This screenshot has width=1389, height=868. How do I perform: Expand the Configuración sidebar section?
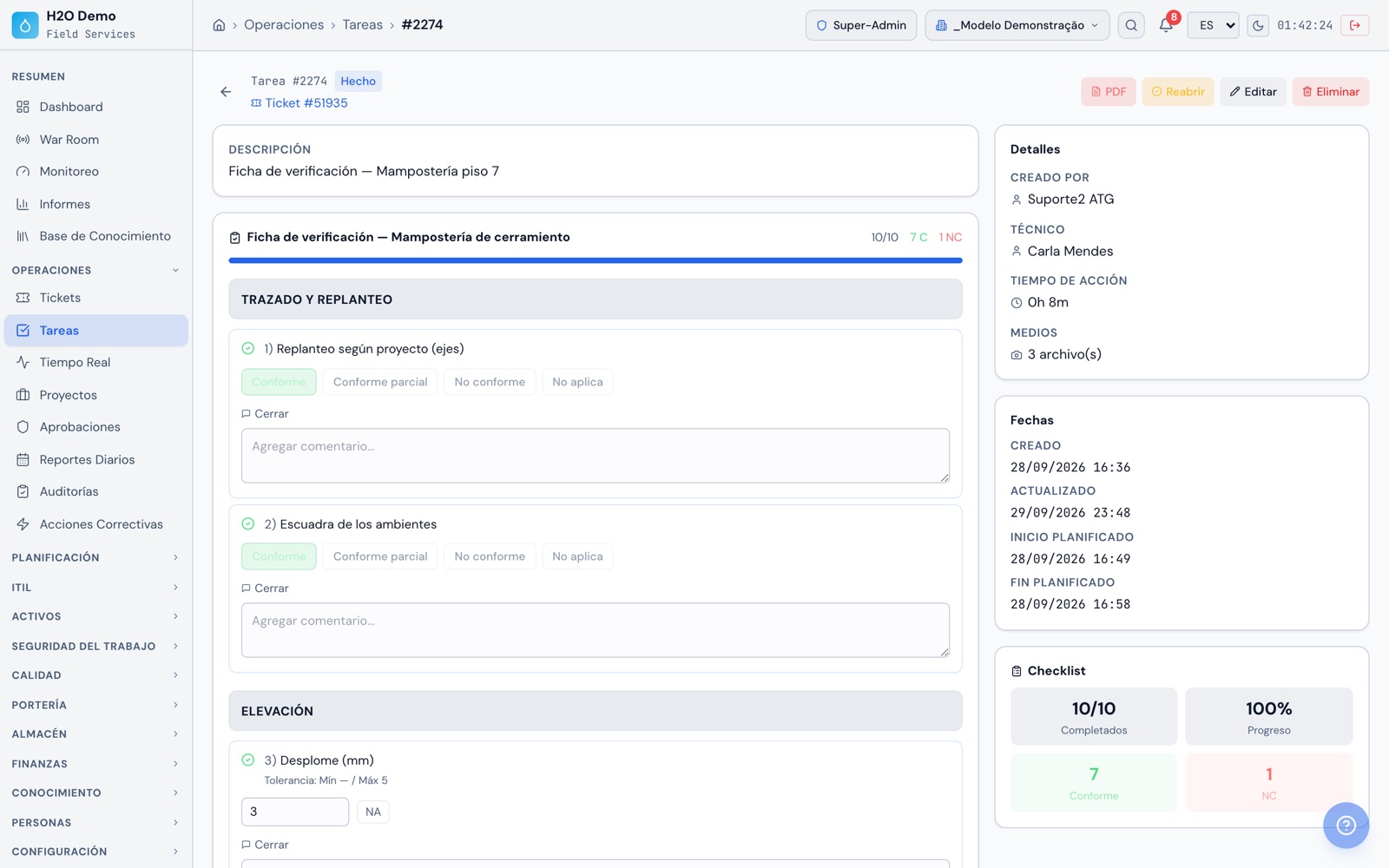click(x=95, y=852)
